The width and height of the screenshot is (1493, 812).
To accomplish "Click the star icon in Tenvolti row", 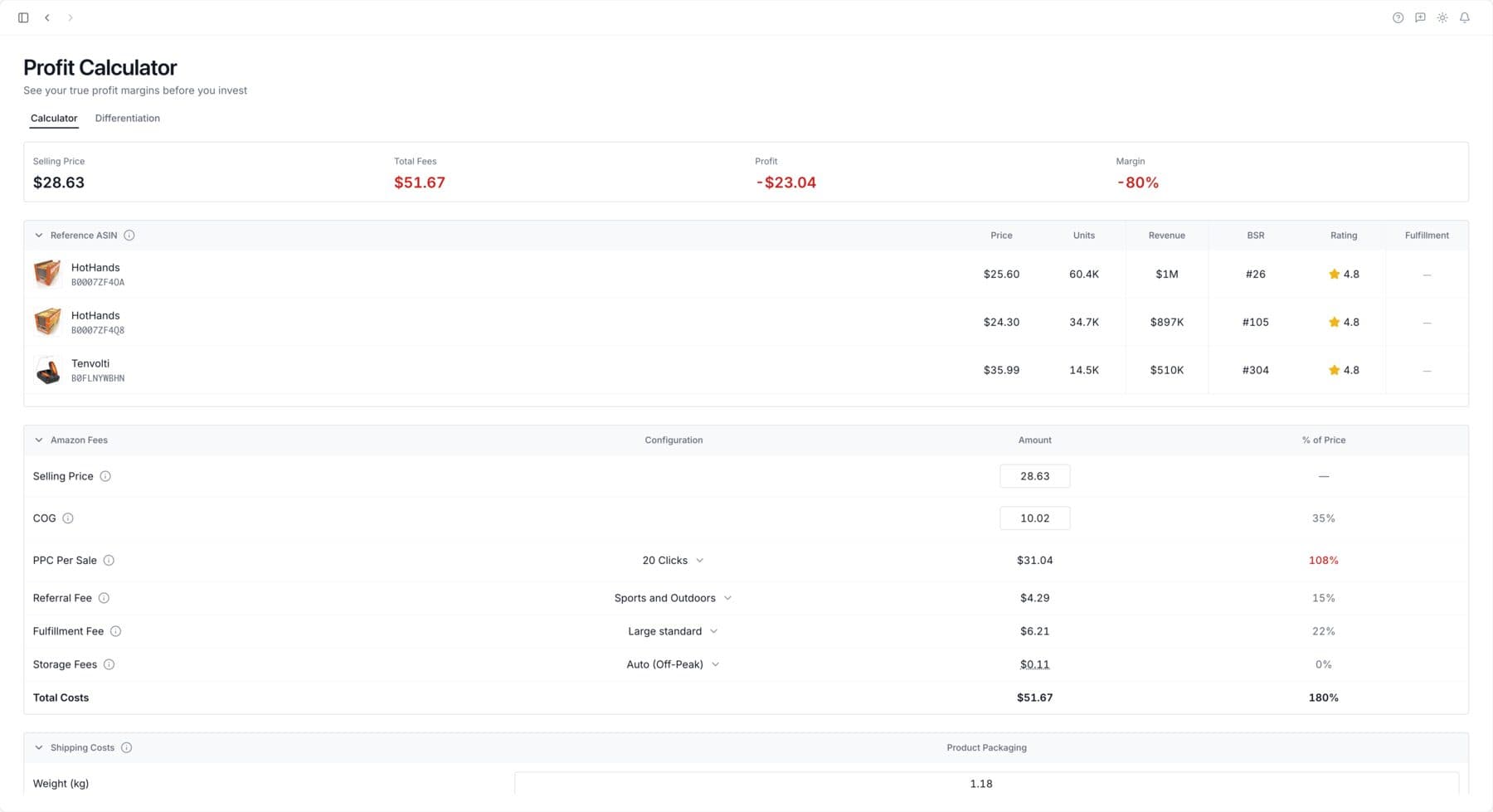I will point(1334,370).
